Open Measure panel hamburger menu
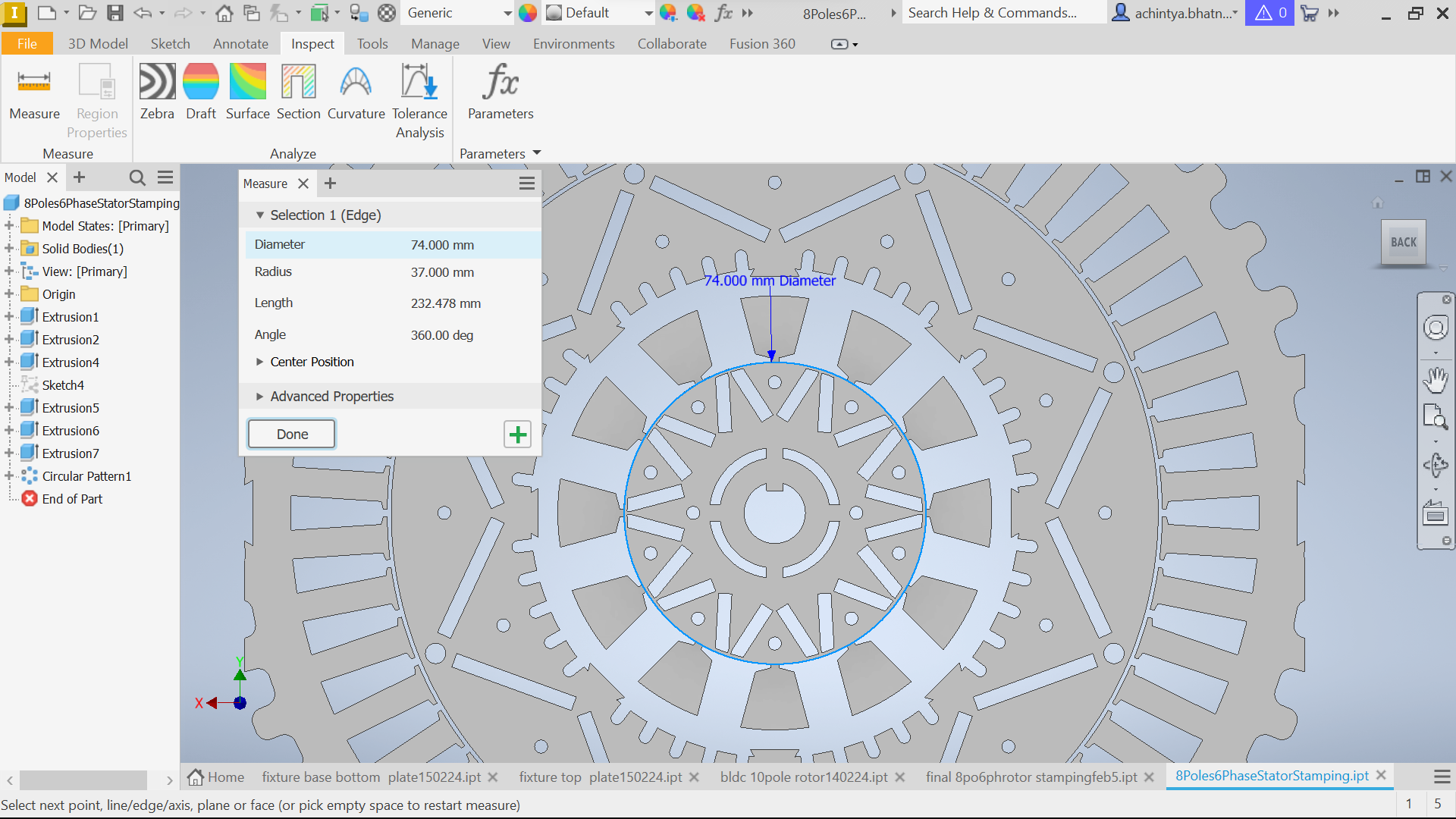 [527, 184]
